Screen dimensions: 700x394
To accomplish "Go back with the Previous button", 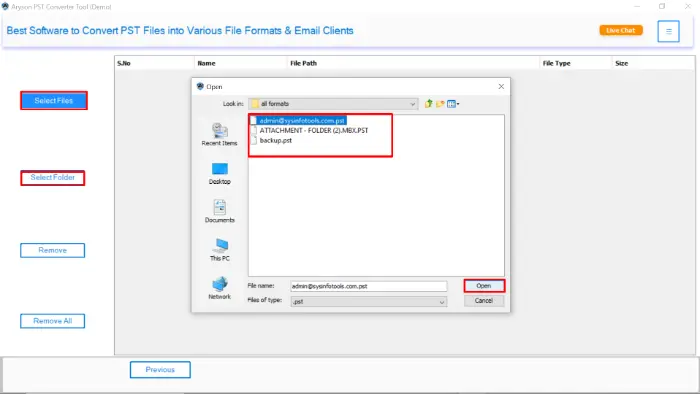I will tap(160, 369).
